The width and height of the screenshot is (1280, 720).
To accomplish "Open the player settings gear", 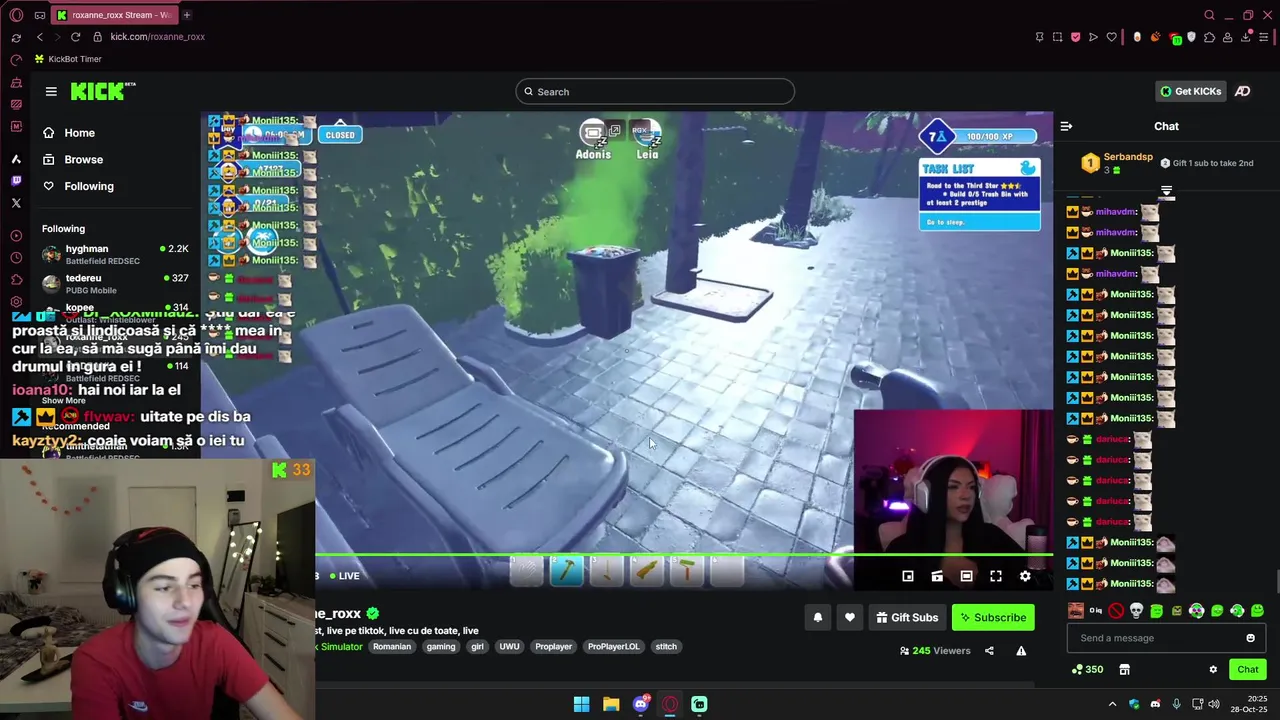I will coord(1024,576).
